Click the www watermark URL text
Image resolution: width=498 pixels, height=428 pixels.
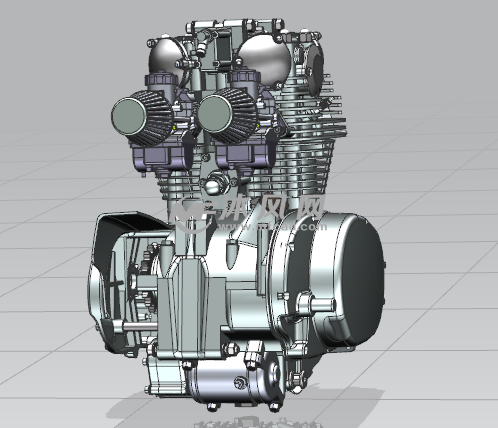[x=273, y=227]
